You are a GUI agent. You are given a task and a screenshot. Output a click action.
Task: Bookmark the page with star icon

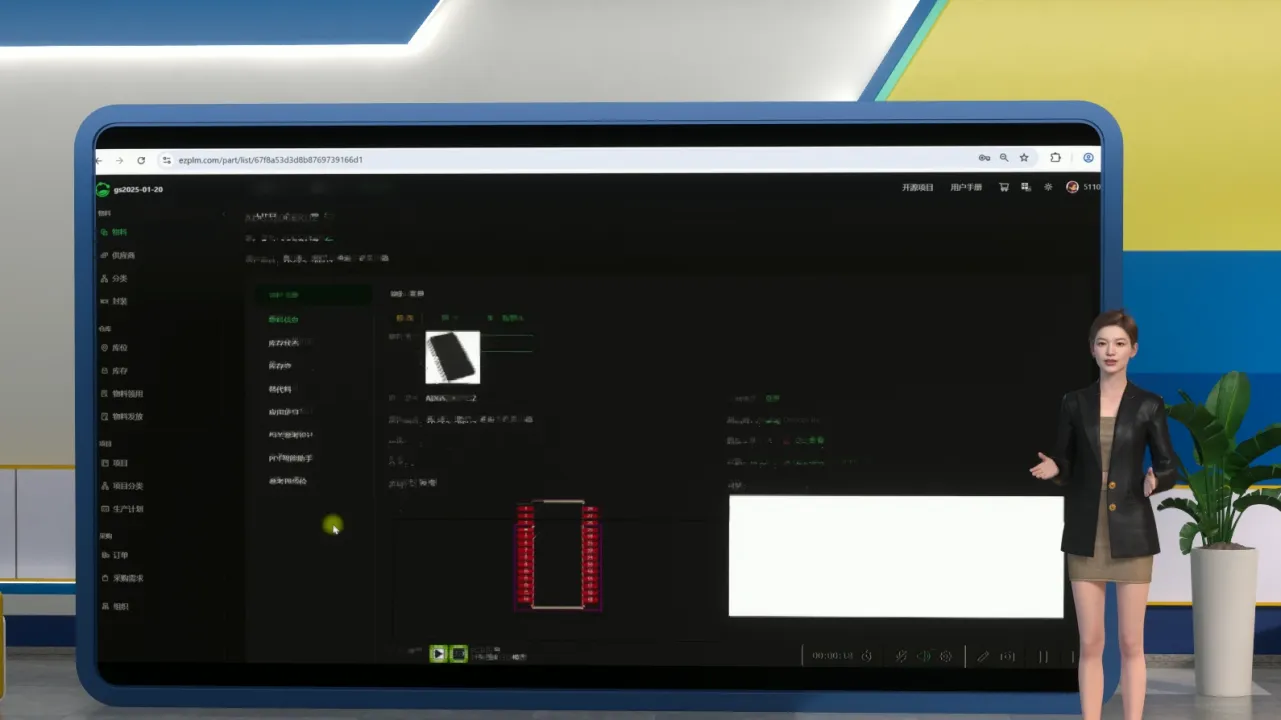point(1024,158)
